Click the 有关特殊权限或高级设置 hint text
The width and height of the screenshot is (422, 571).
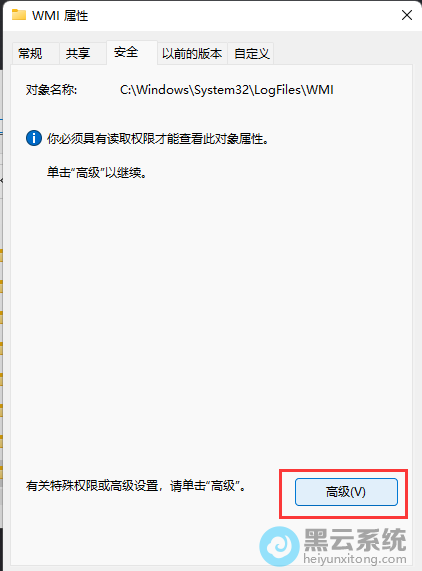[x=136, y=486]
